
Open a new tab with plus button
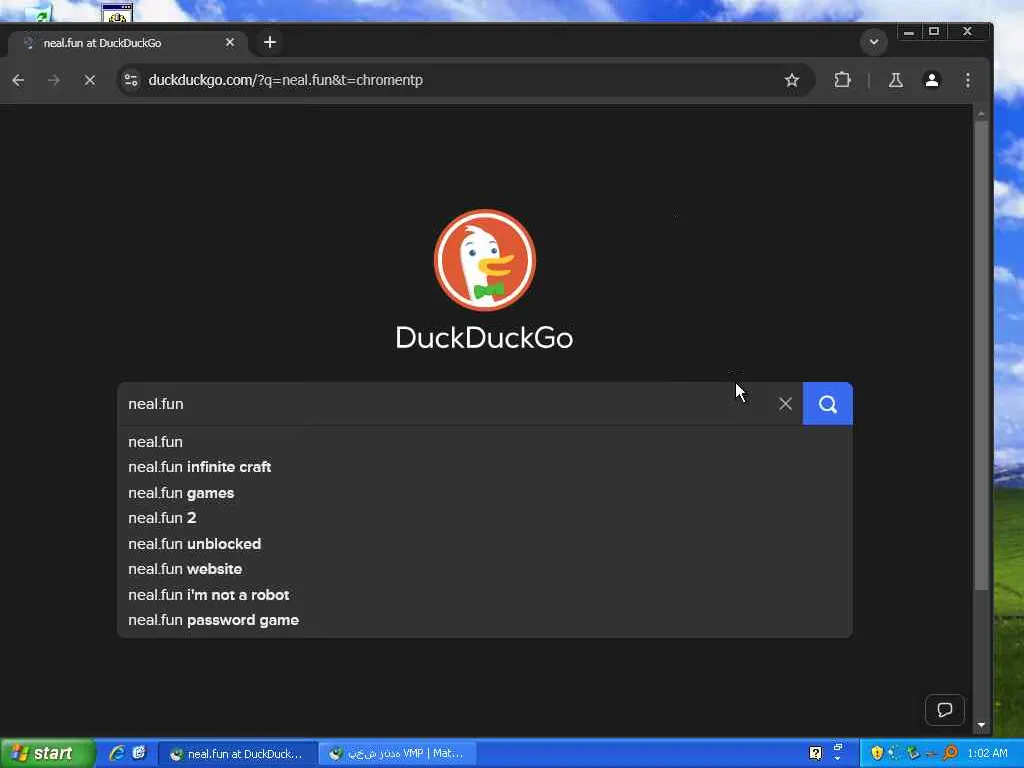(x=270, y=42)
